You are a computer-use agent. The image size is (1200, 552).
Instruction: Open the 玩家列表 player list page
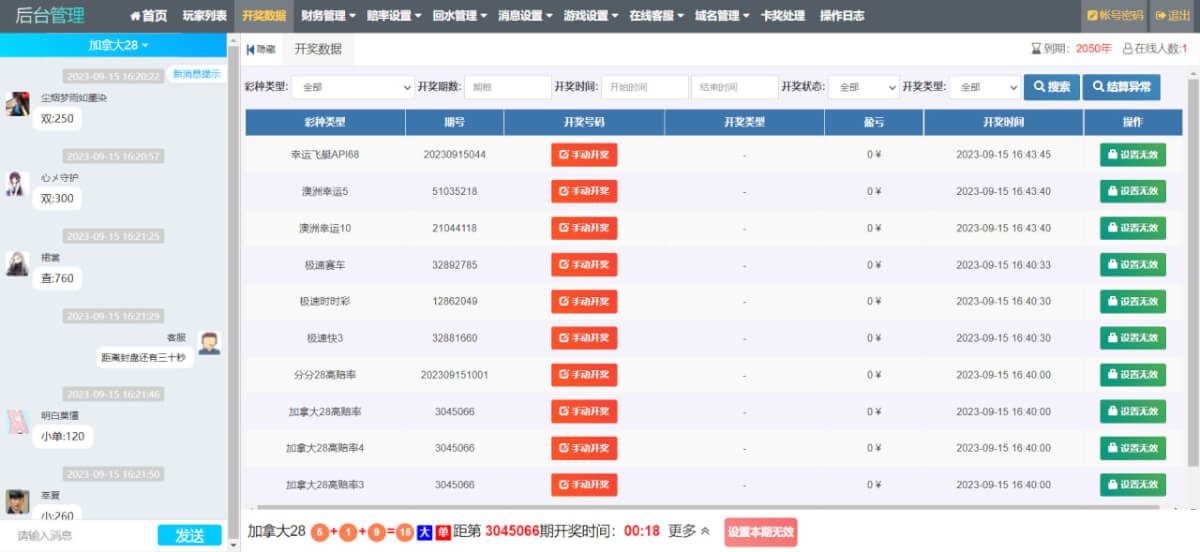204,16
